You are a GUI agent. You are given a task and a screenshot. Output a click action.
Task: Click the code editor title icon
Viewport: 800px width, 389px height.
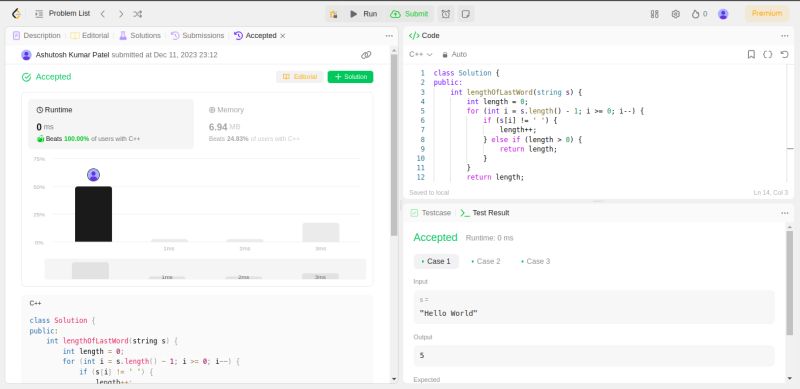coord(414,36)
